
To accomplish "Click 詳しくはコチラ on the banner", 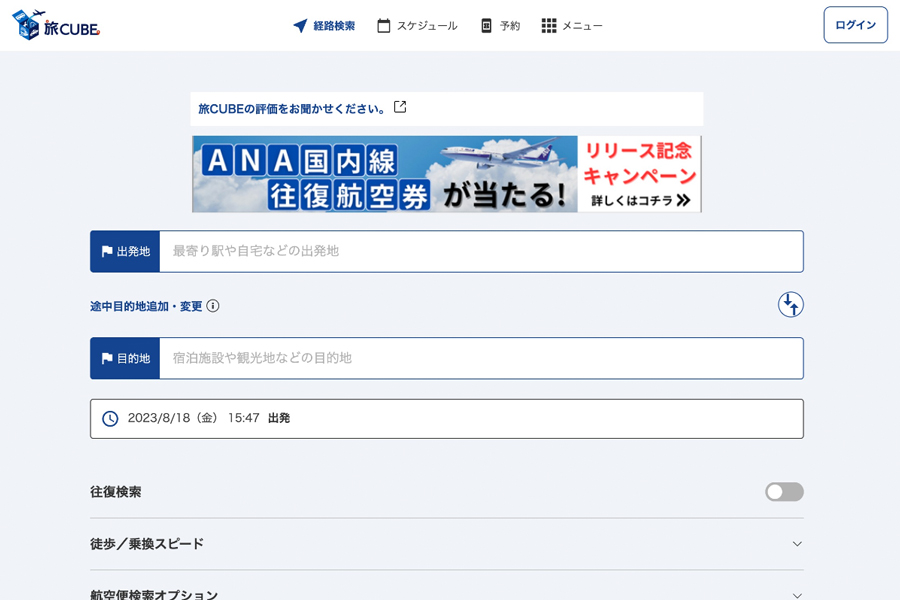I will point(640,200).
